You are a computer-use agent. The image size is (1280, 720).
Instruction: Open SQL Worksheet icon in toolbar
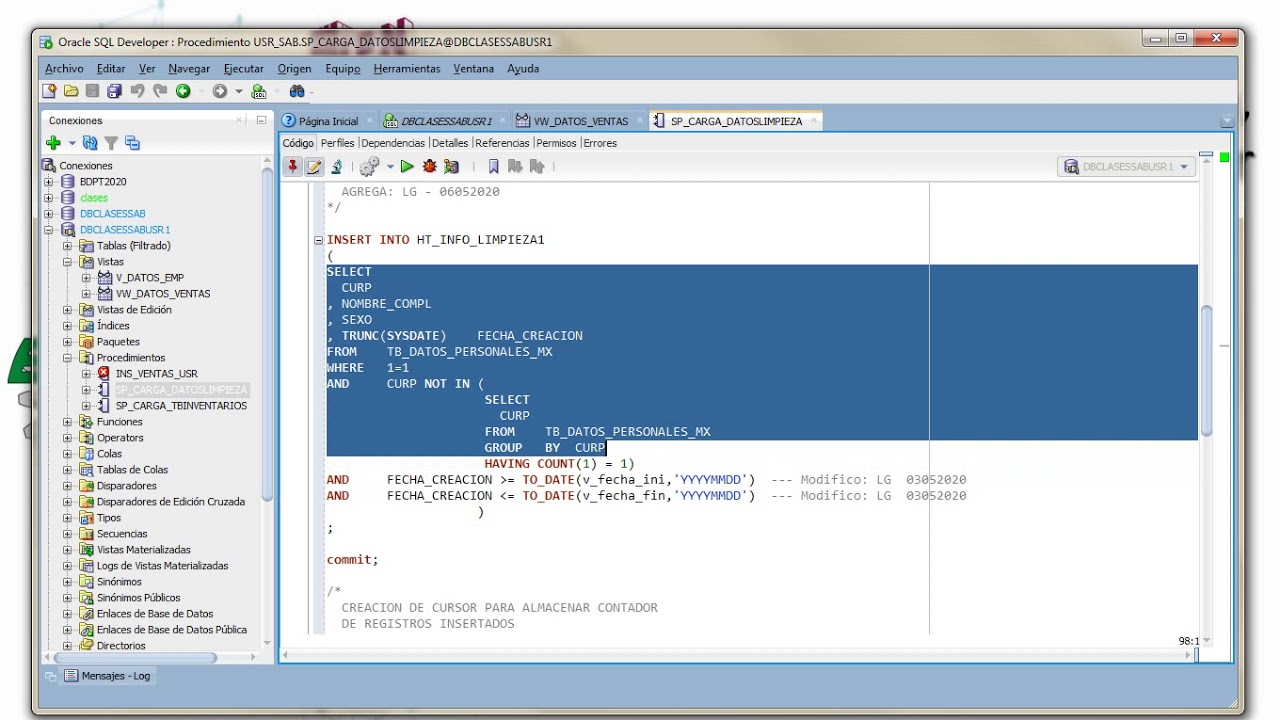259,91
